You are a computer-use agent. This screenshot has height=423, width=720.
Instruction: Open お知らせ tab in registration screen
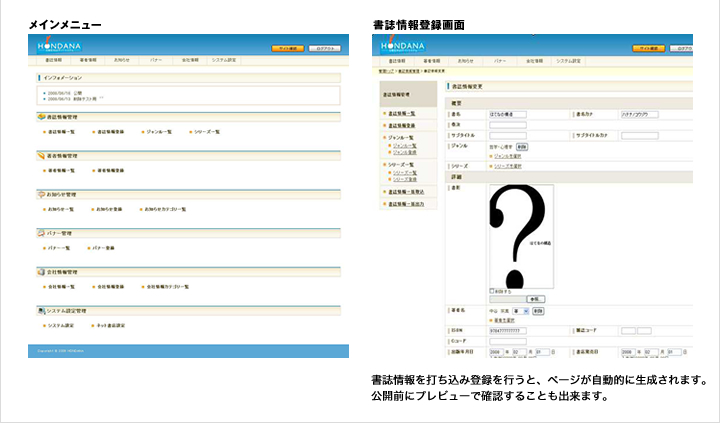[x=465, y=61]
